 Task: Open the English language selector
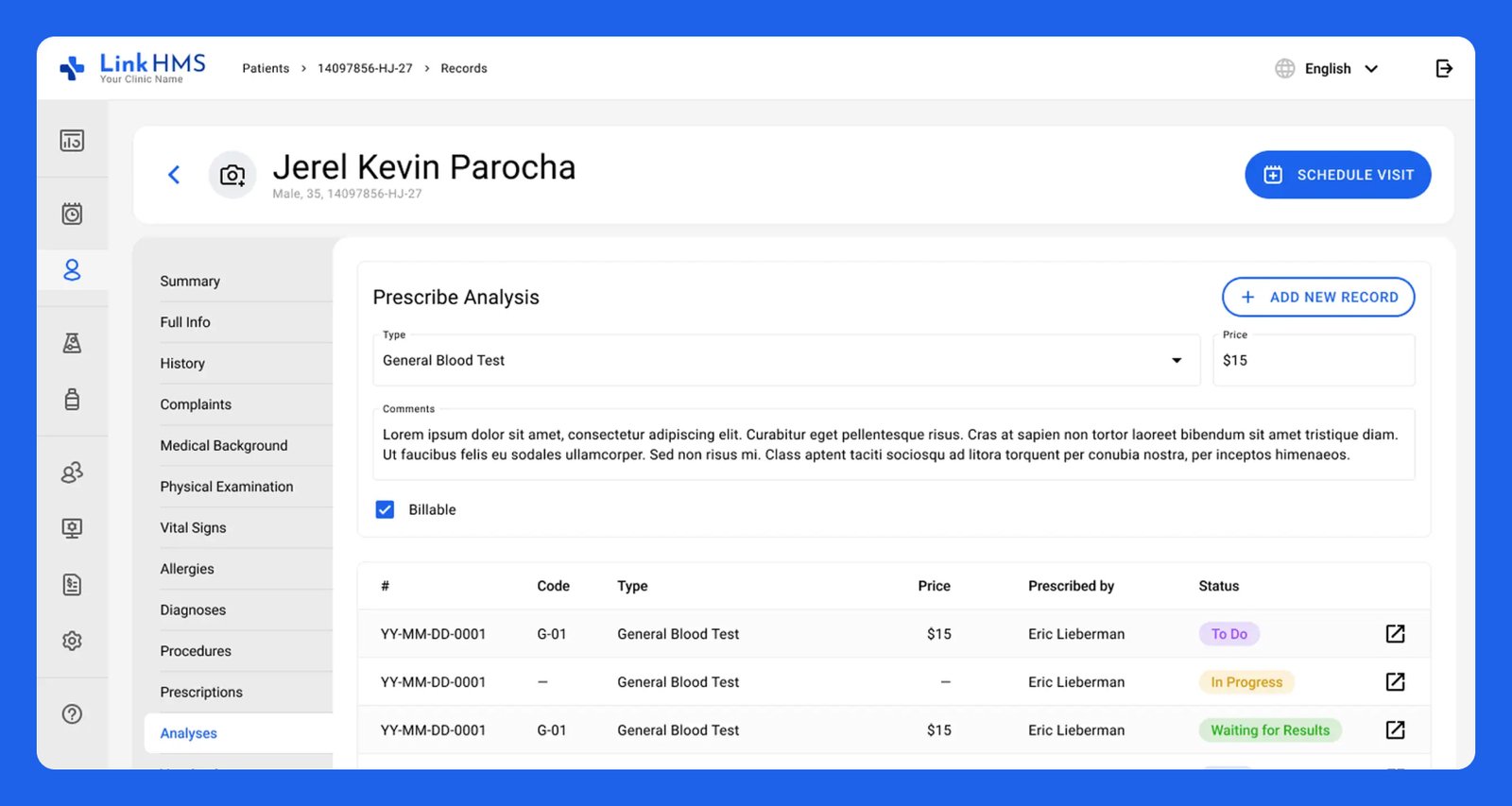[1327, 69]
